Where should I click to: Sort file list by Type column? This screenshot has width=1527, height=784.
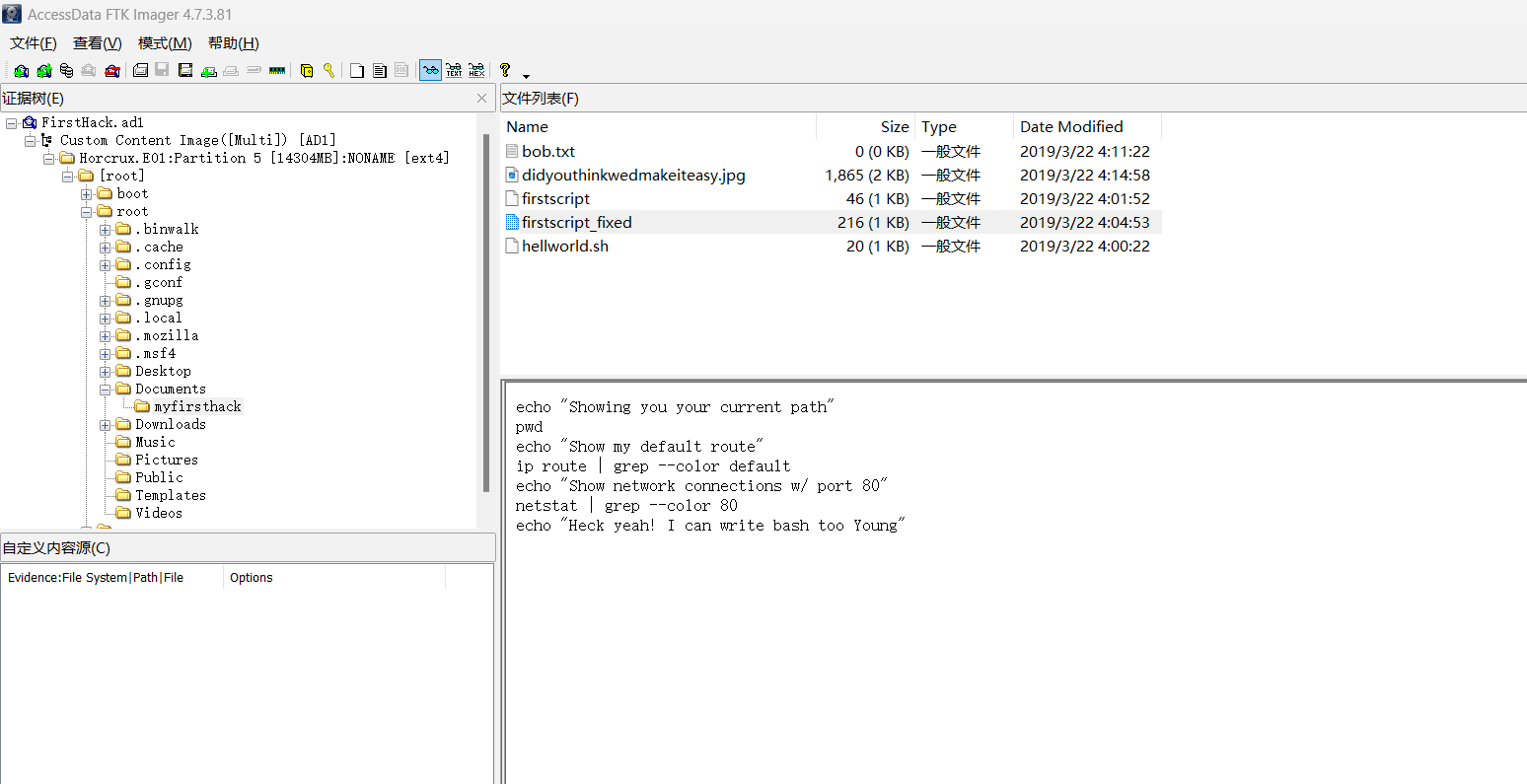[965, 126]
